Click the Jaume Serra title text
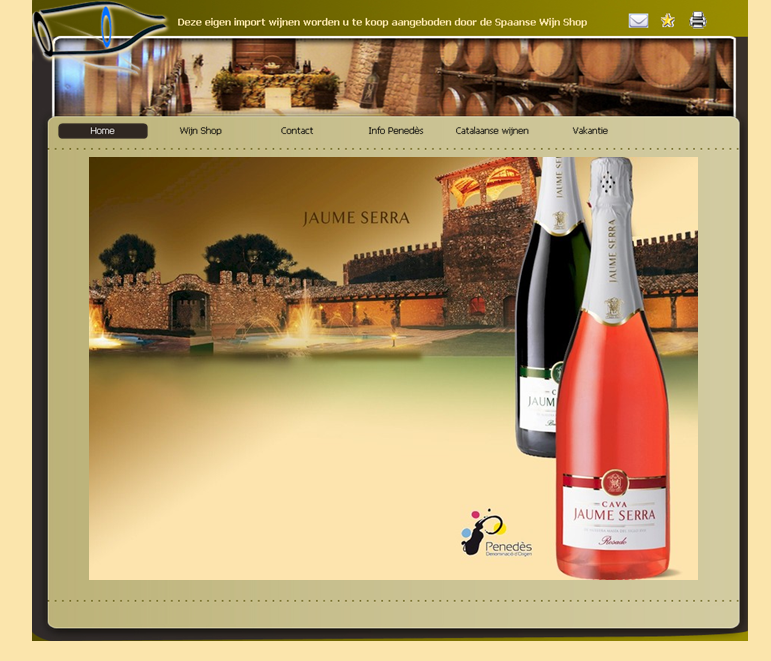This screenshot has height=661, width=771. [356, 218]
